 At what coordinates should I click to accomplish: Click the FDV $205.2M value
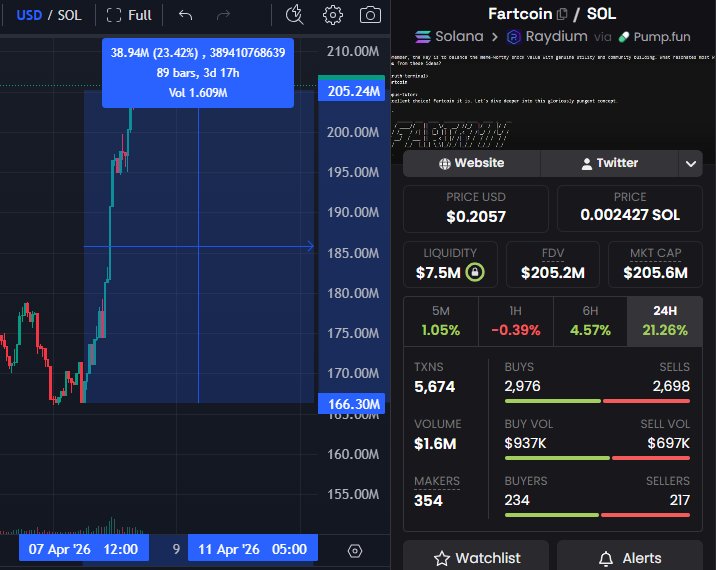click(553, 273)
